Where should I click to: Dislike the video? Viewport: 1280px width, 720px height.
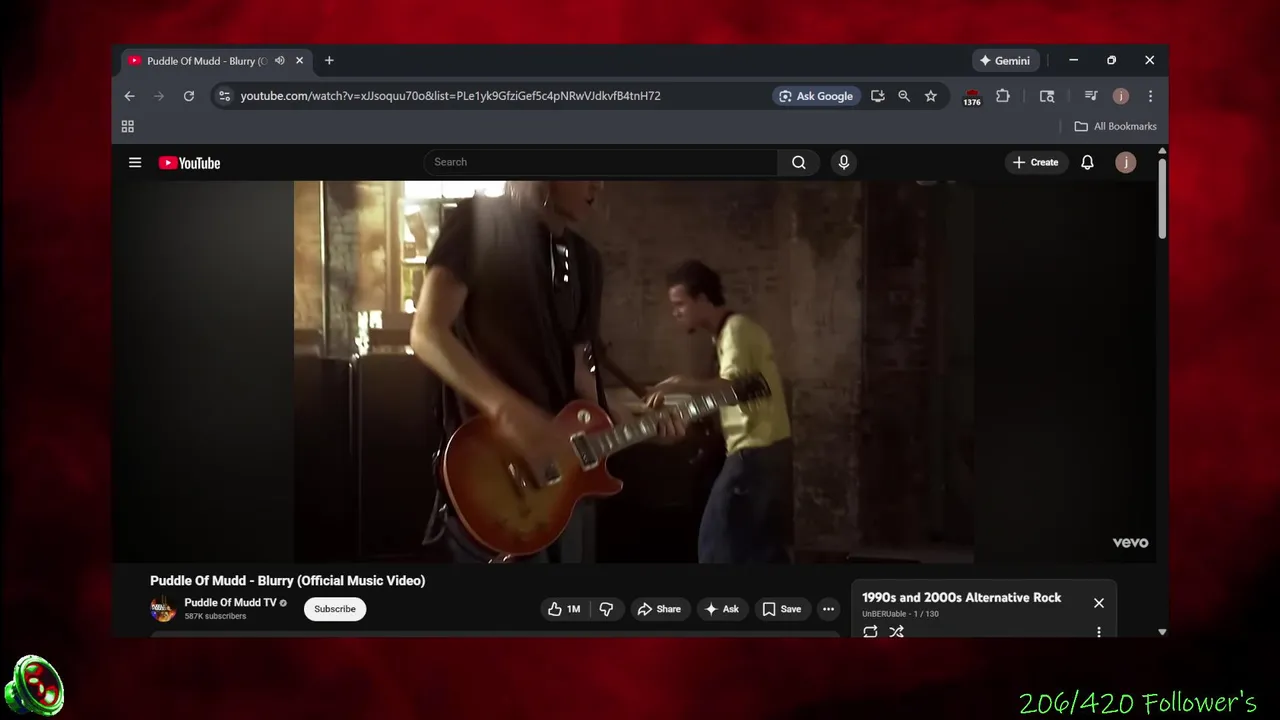(x=606, y=609)
